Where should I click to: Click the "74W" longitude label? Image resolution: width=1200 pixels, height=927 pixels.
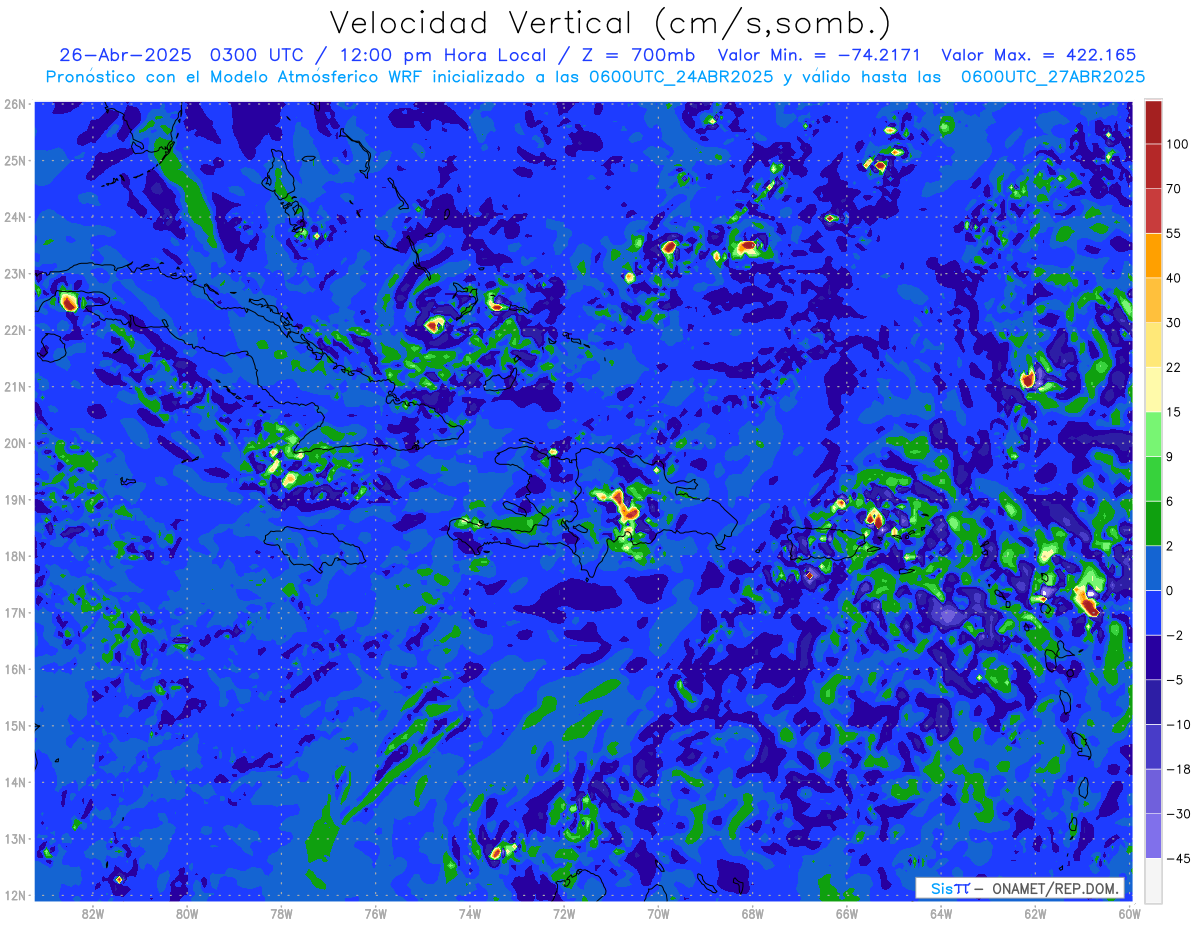pos(470,913)
